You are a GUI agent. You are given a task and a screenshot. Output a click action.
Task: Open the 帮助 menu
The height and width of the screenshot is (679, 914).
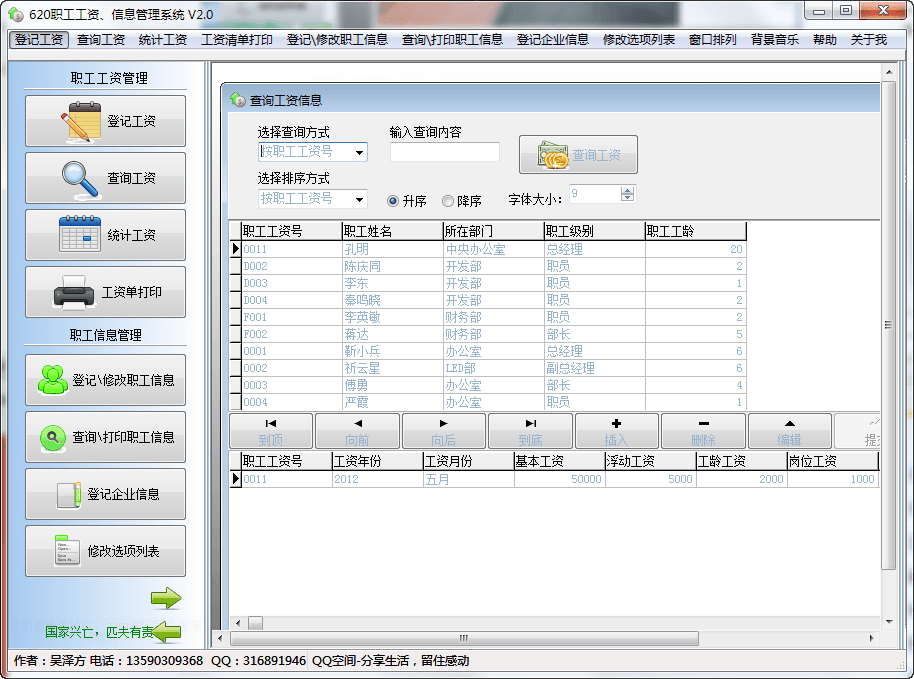click(x=824, y=40)
